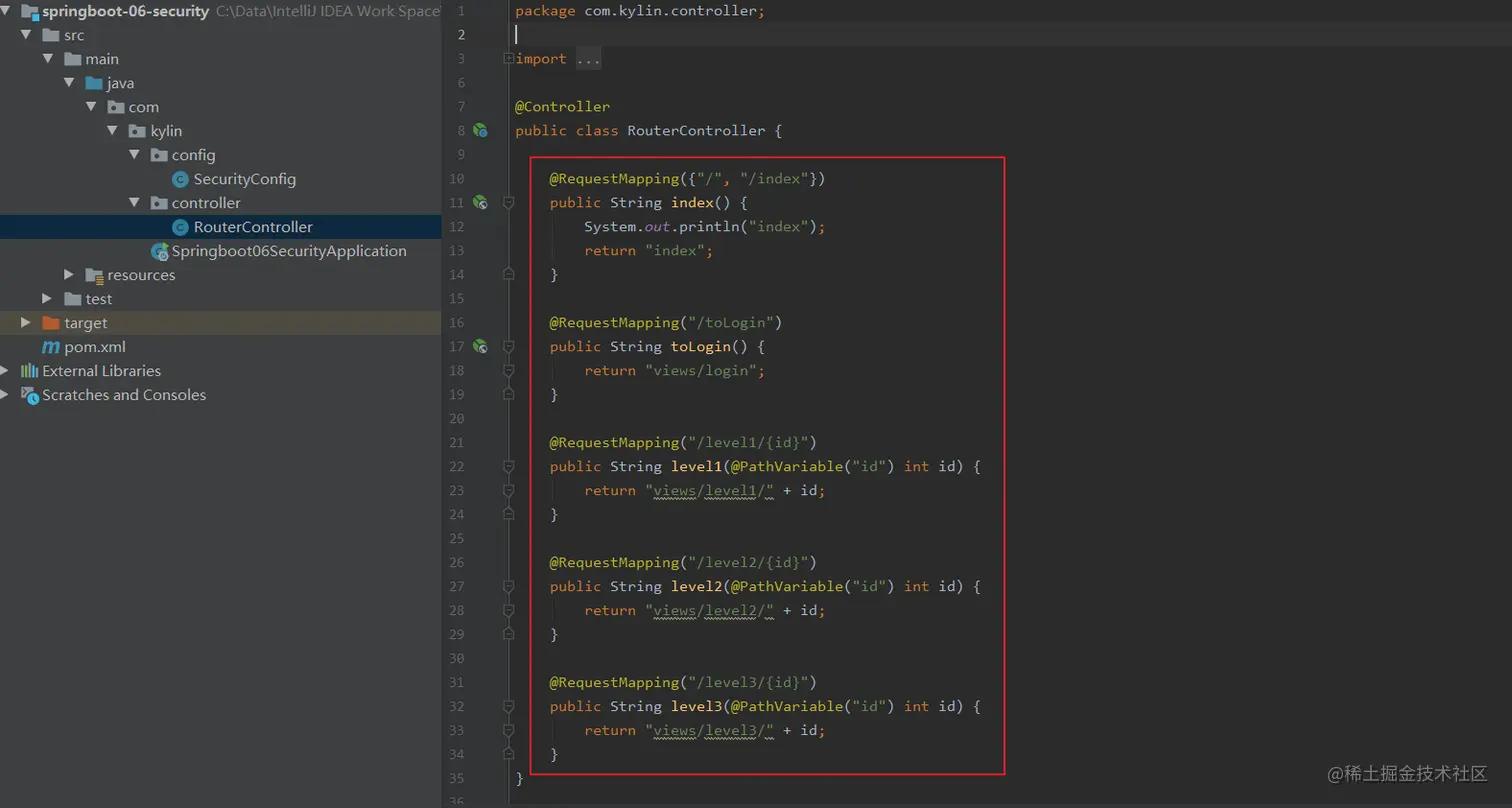
Task: Select SecurityConfig in the project tree
Action: click(x=245, y=179)
